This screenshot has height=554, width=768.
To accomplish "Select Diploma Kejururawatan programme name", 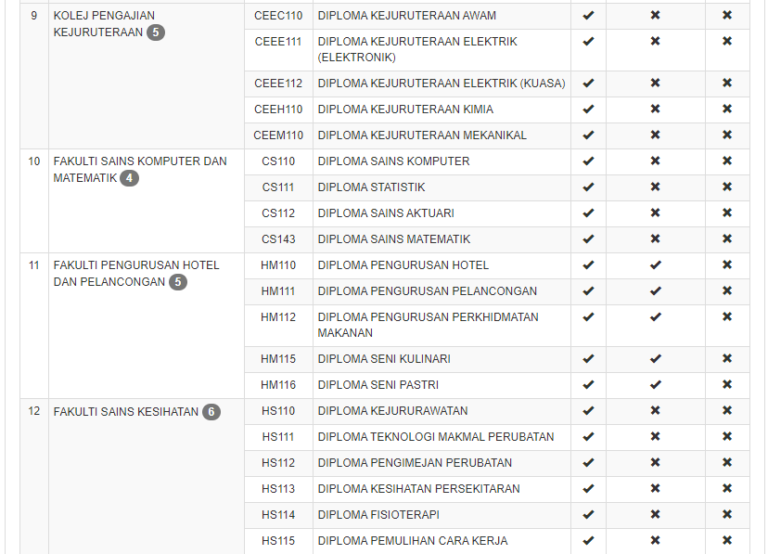I will (x=392, y=410).
